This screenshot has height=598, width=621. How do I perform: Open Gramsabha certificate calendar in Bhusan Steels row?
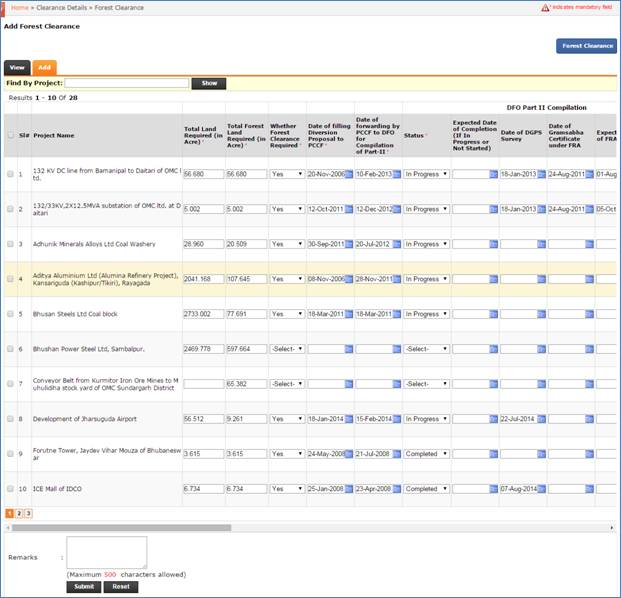click(x=589, y=314)
